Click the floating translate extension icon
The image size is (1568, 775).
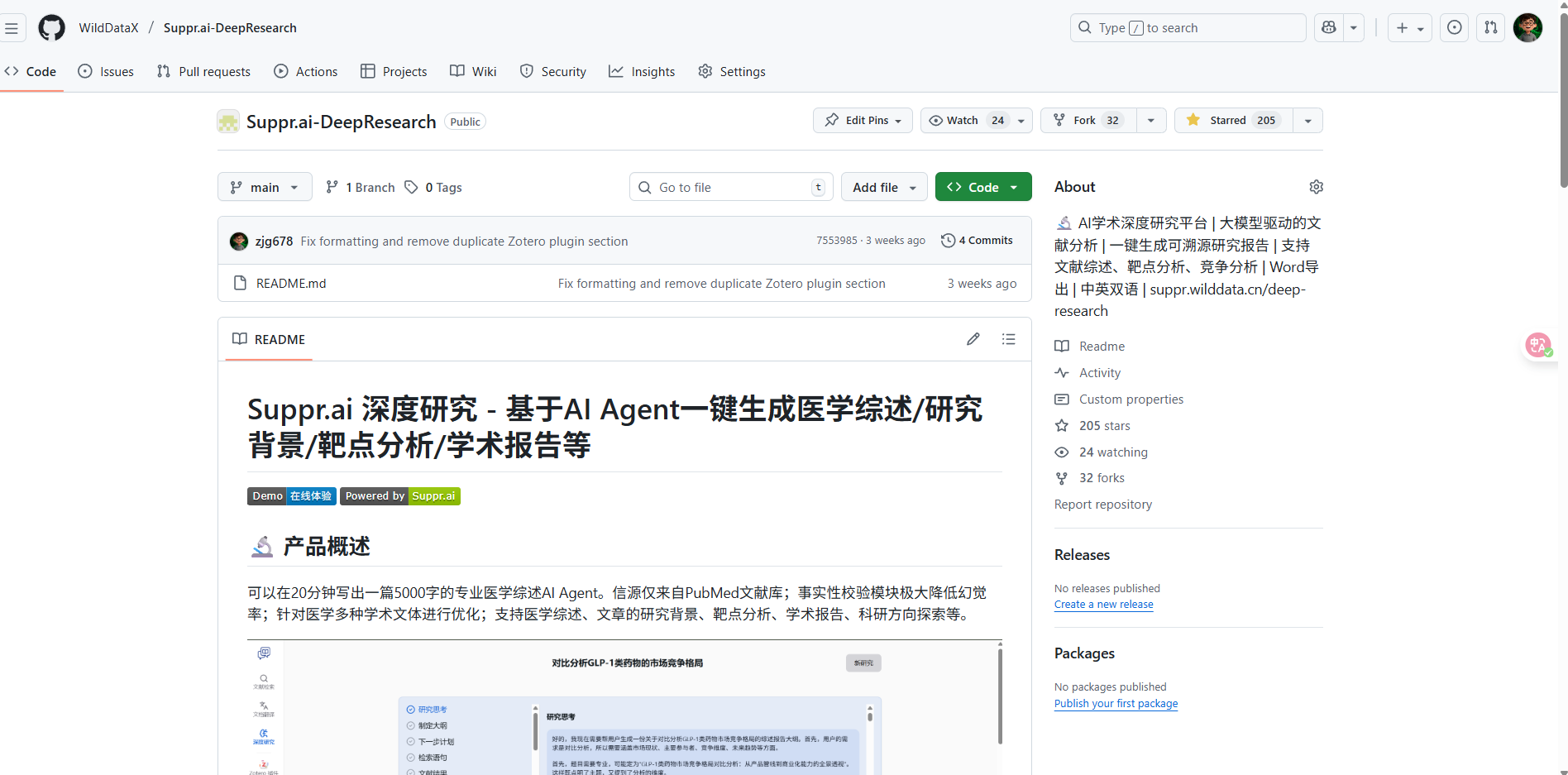(x=1538, y=345)
